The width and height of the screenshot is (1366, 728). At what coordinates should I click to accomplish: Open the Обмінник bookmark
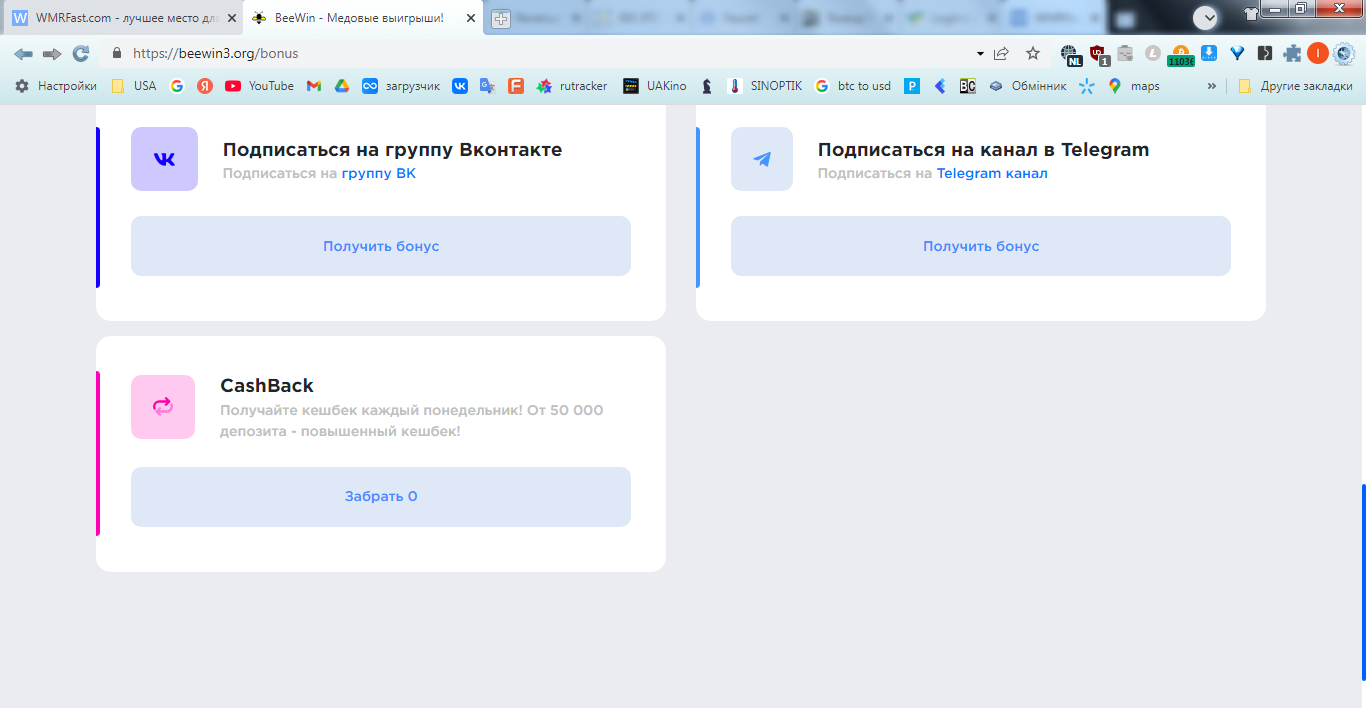coord(1028,86)
